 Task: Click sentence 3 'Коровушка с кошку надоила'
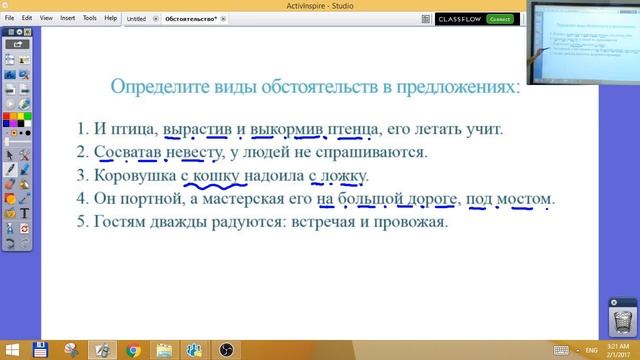[x=223, y=176]
